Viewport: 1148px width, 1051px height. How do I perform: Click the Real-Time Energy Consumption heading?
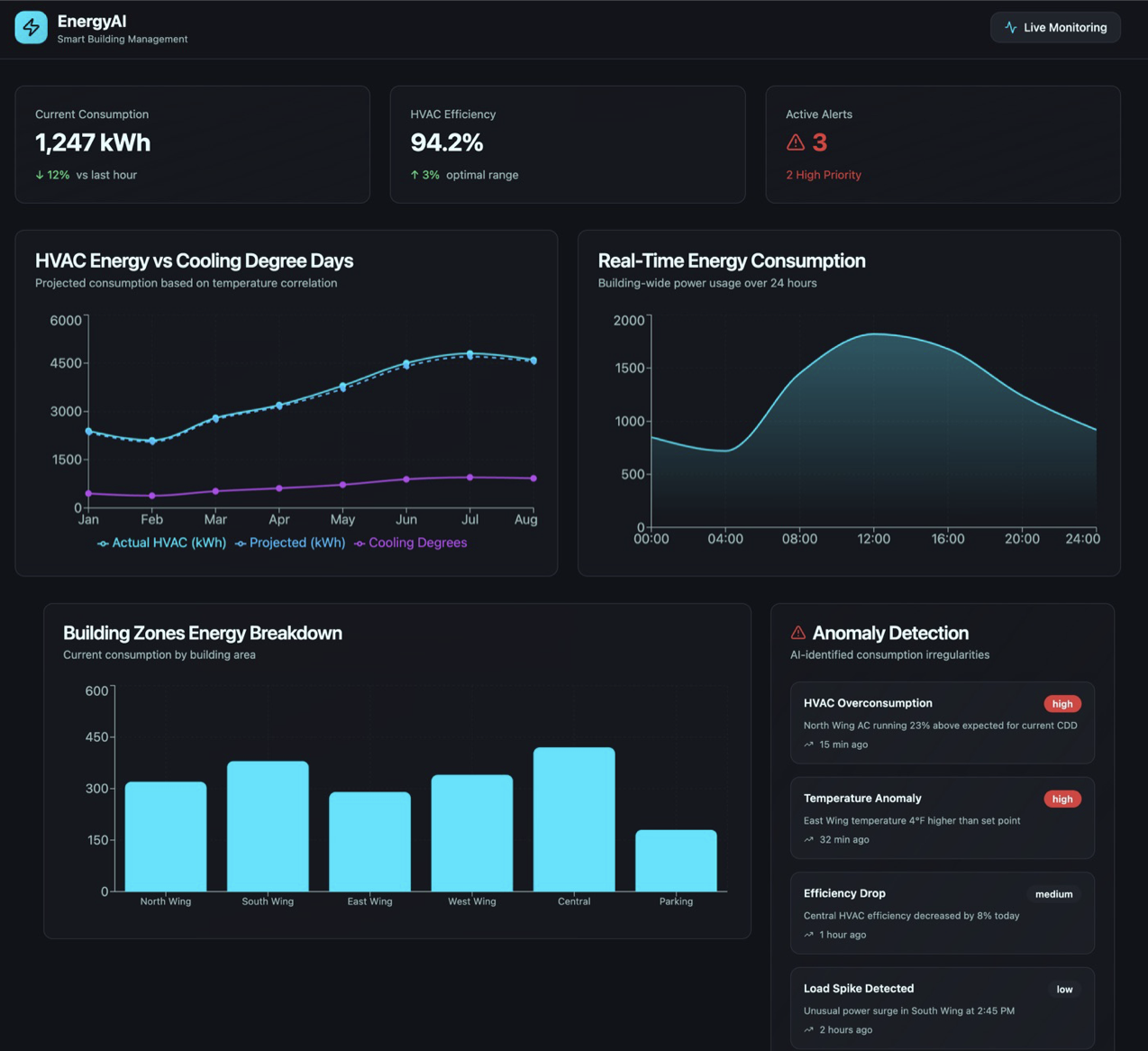732,260
